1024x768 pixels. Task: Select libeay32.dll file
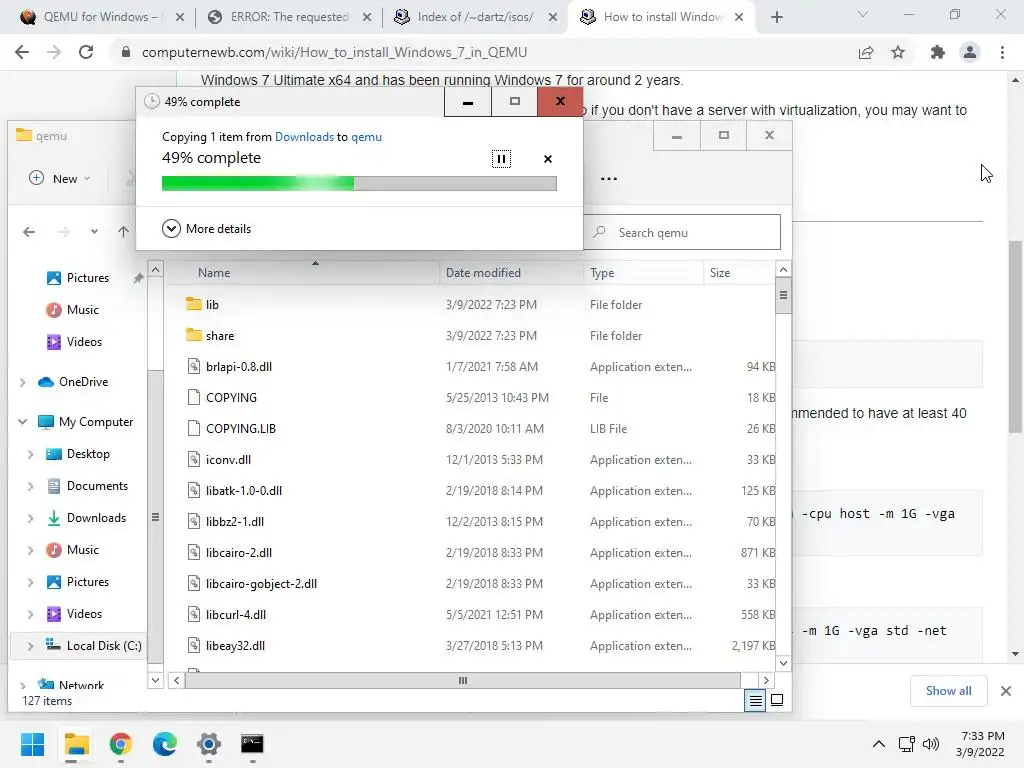(235, 646)
